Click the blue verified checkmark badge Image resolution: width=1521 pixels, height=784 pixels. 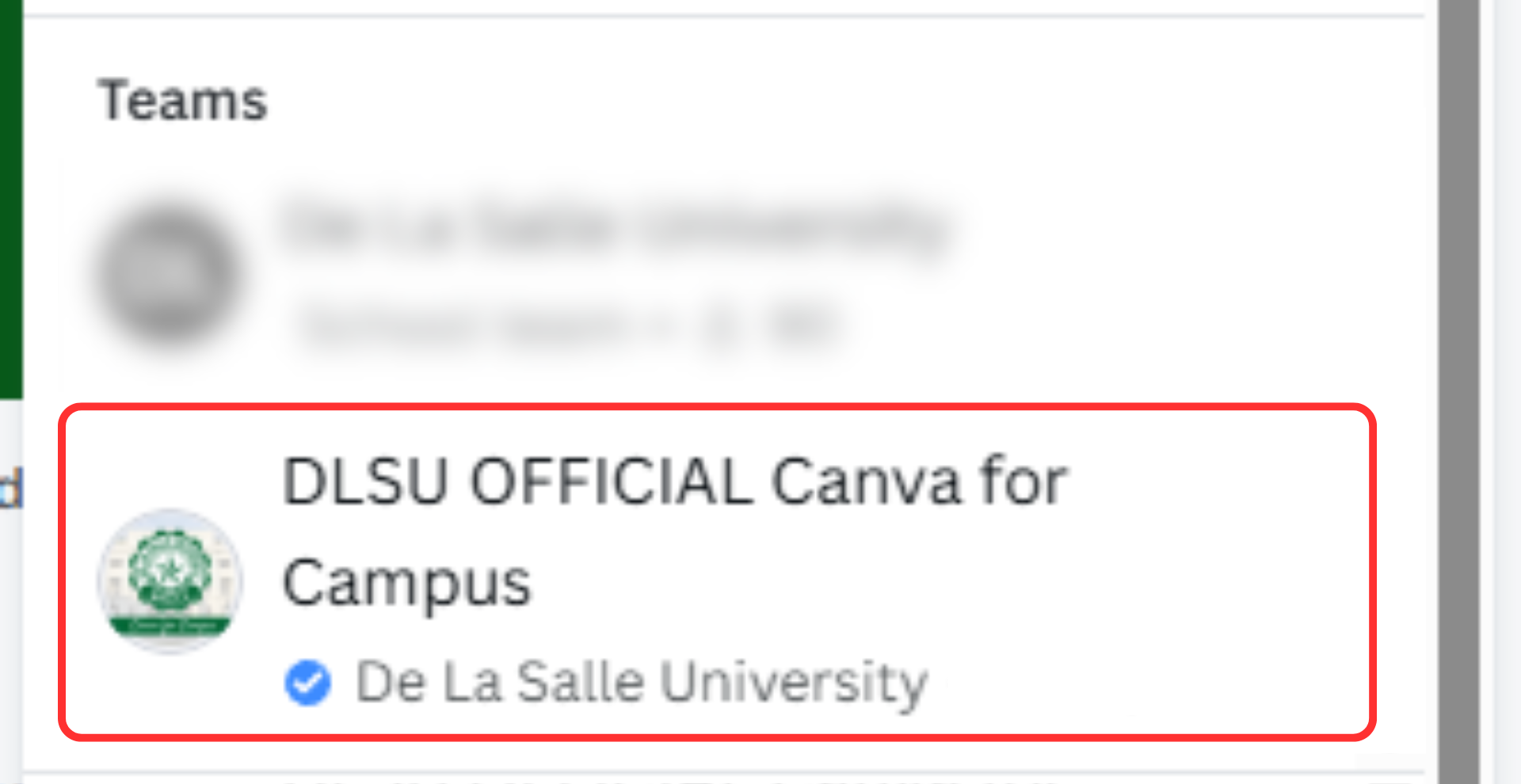tap(307, 682)
